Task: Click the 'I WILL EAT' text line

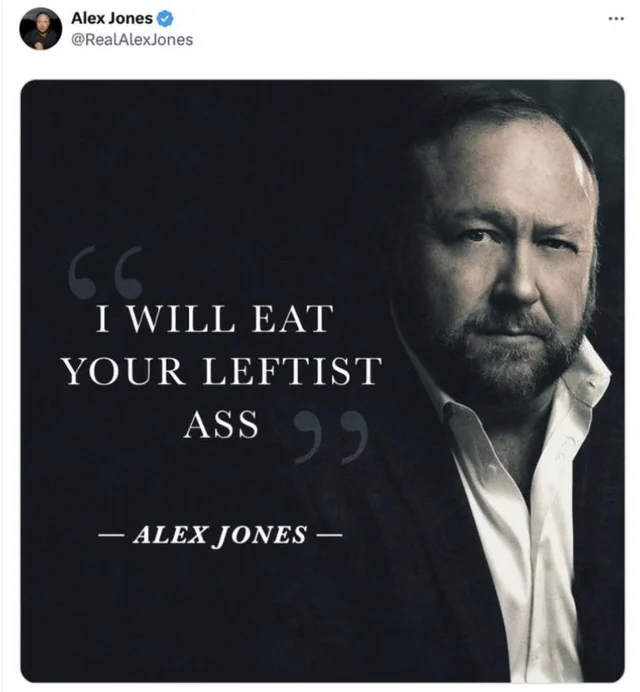Action: (x=215, y=318)
